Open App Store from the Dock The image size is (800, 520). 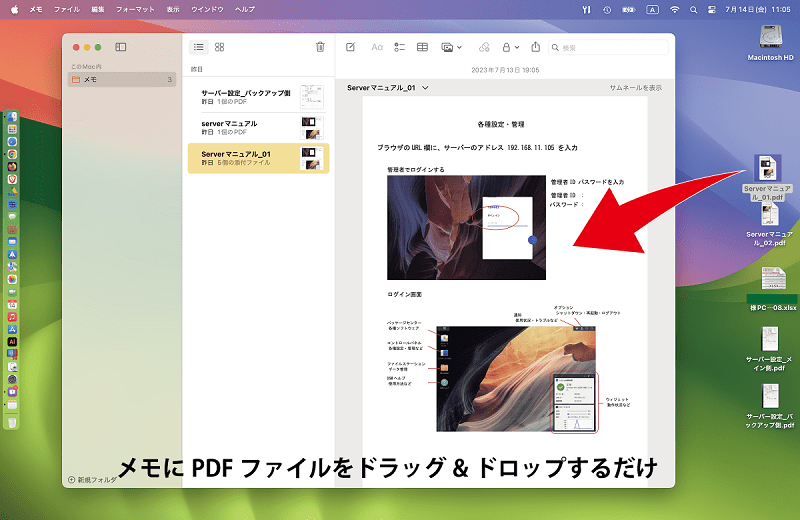[12, 329]
